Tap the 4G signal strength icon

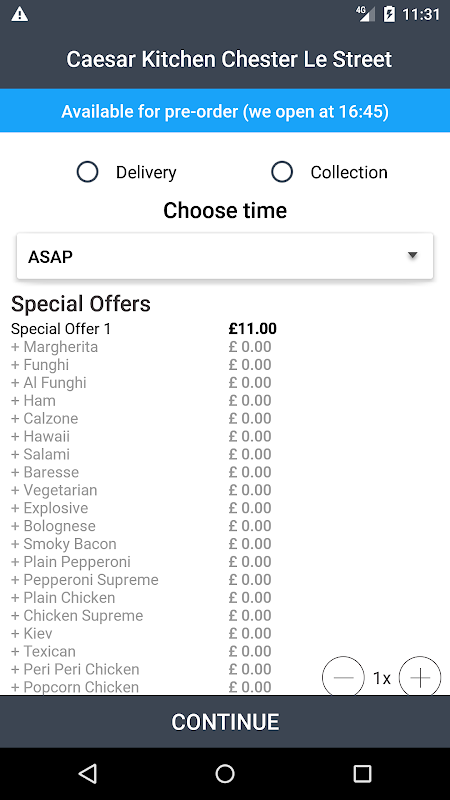[x=365, y=14]
